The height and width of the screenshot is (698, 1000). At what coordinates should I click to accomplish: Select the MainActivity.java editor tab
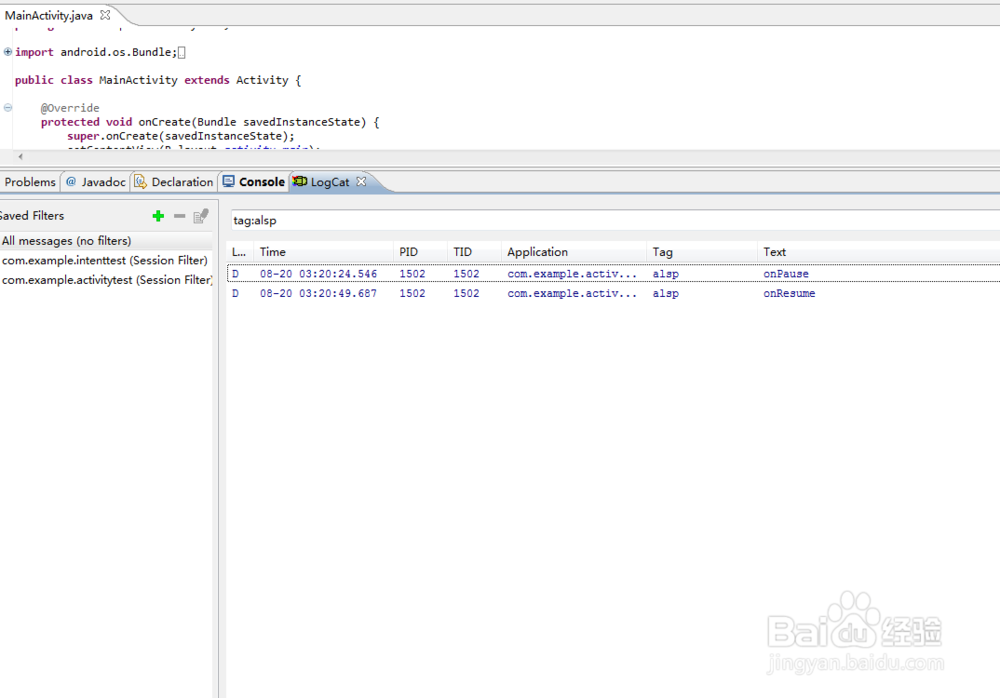[x=48, y=15]
